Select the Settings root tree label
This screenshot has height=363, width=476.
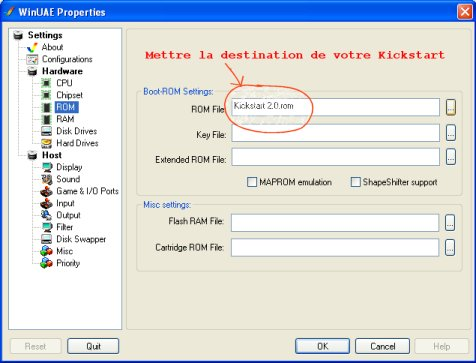click(45, 35)
